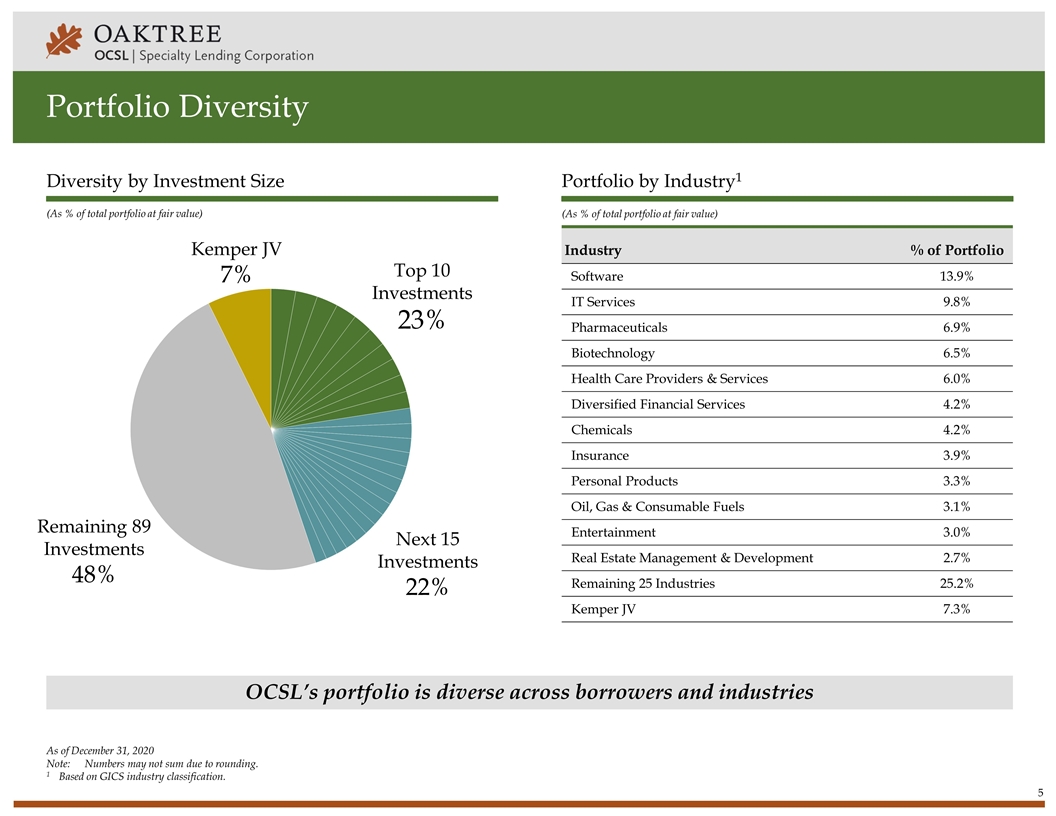Click the 'Industry' column header
Image resolution: width=1056 pixels, height=816 pixels.
tap(593, 250)
